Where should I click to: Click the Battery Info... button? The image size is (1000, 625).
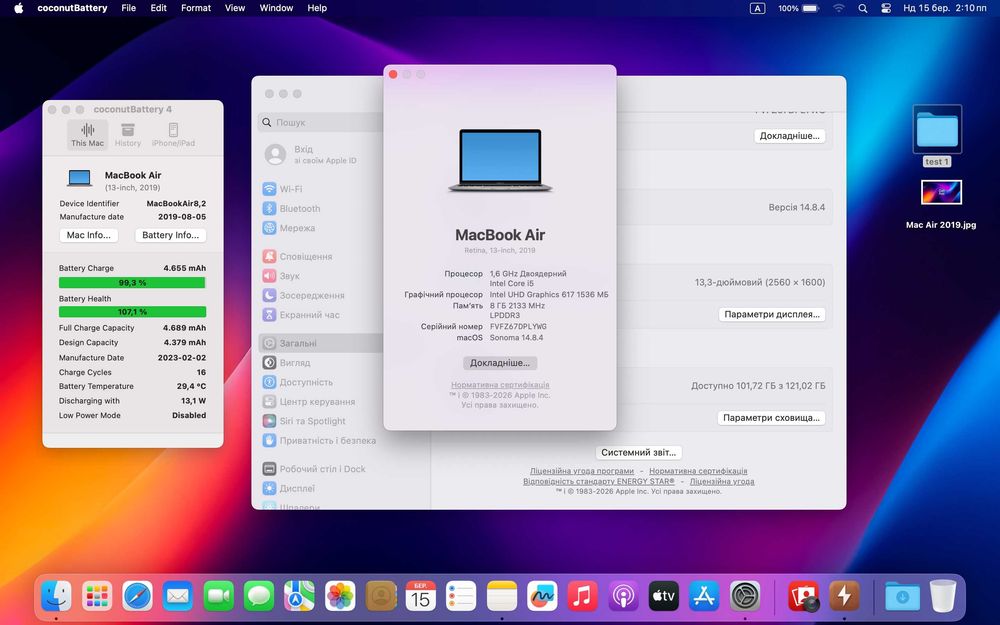coord(170,235)
